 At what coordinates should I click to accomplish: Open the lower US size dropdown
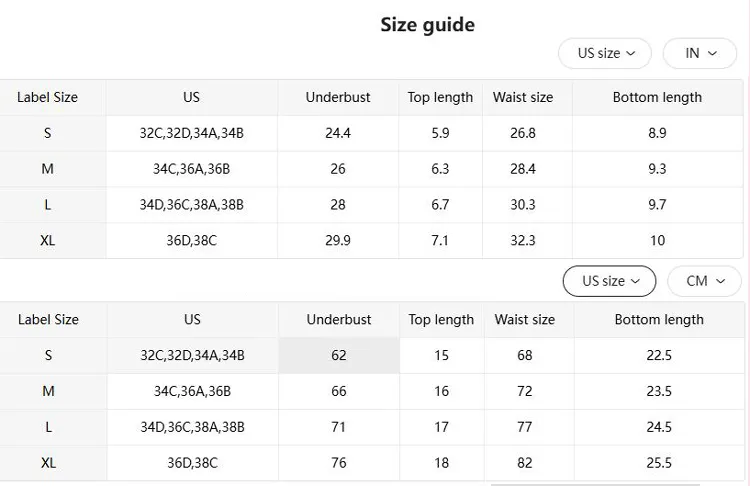(x=609, y=281)
